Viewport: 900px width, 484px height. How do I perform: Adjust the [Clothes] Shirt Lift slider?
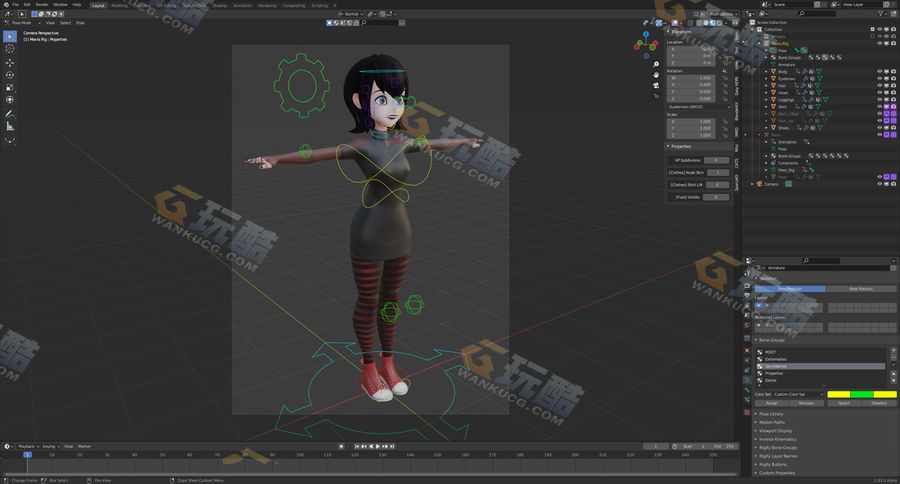[717, 185]
